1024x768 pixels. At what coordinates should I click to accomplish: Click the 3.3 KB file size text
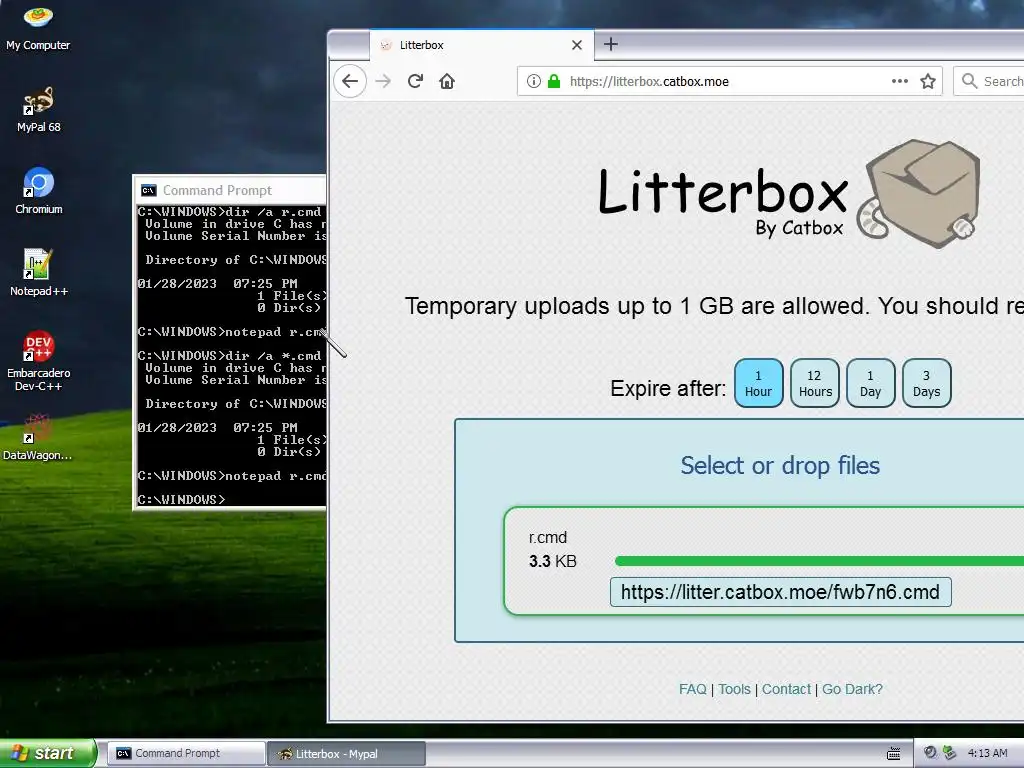(x=552, y=562)
